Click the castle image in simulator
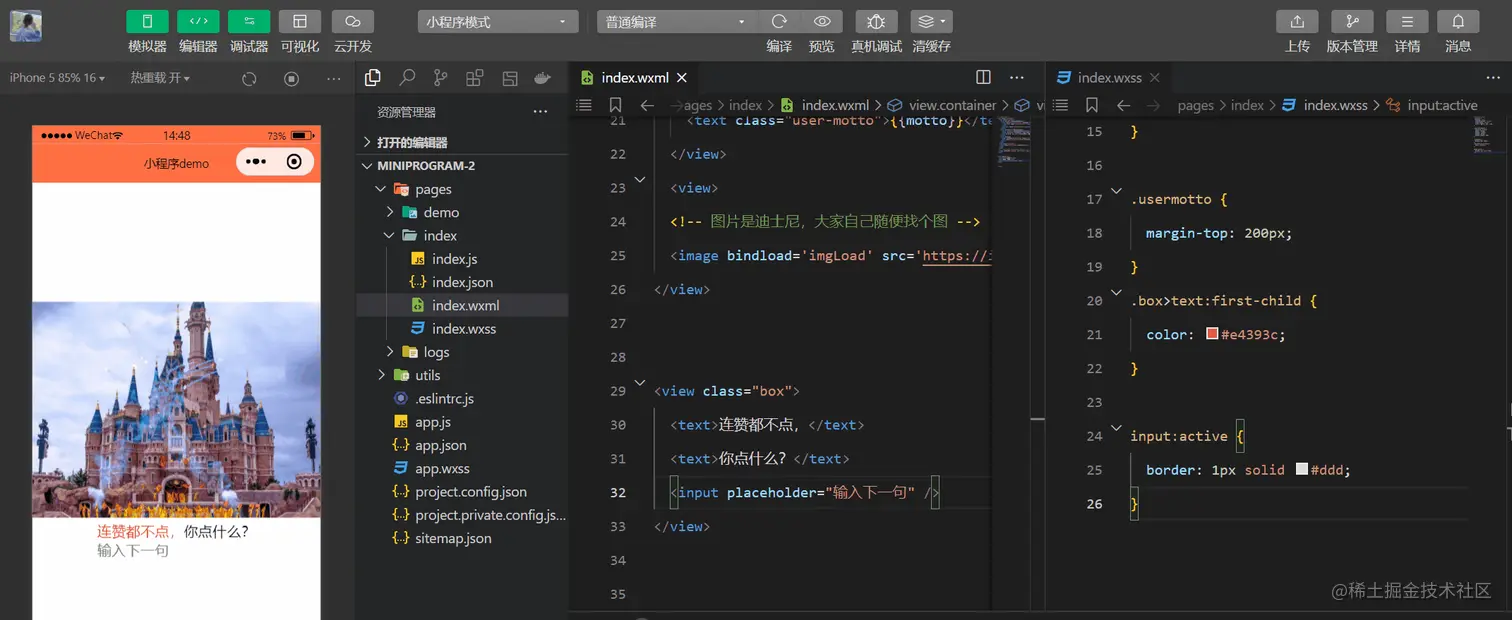The image size is (1512, 620). 176,409
